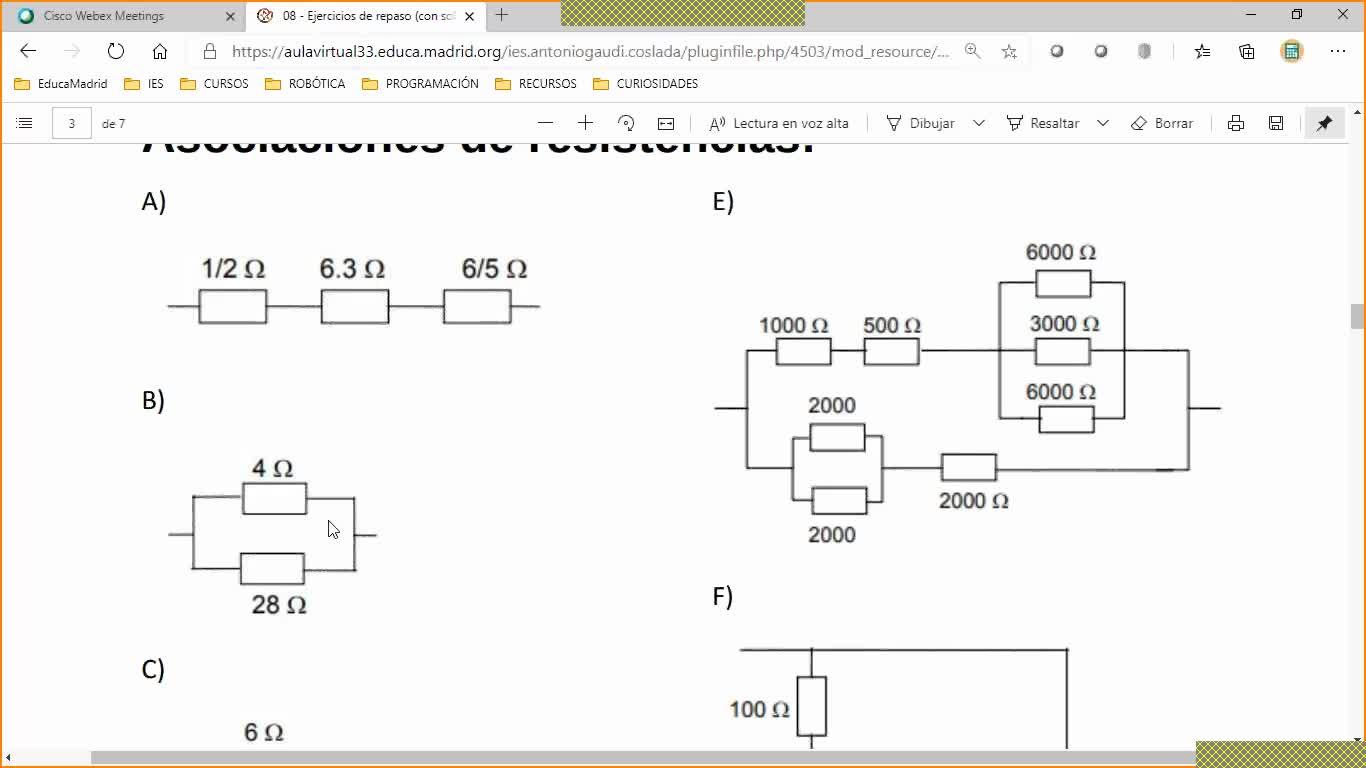
Task: Toggle the pin toolbar button
Action: 1324,123
